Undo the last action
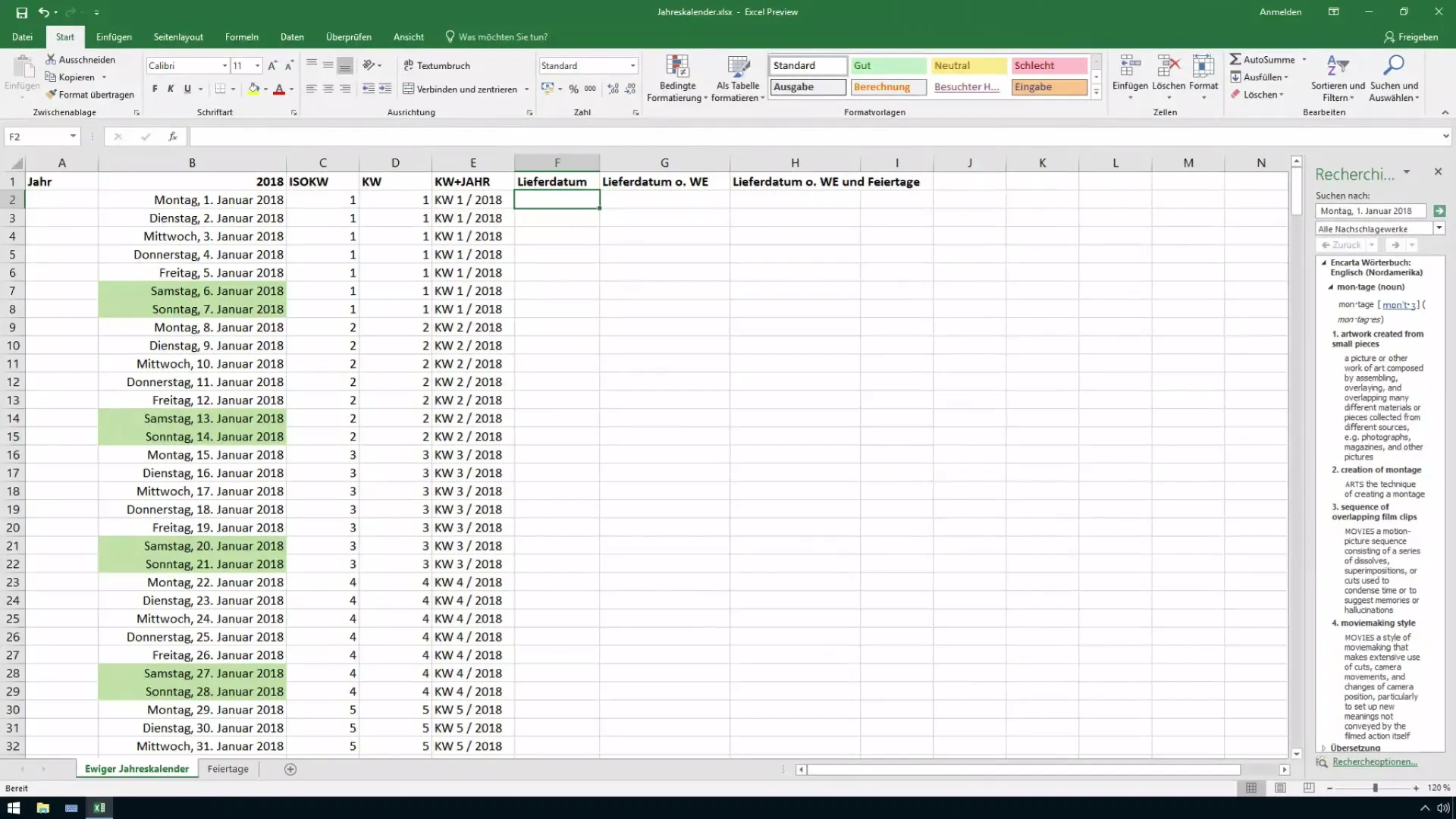This screenshot has height=819, width=1456. pos(44,12)
